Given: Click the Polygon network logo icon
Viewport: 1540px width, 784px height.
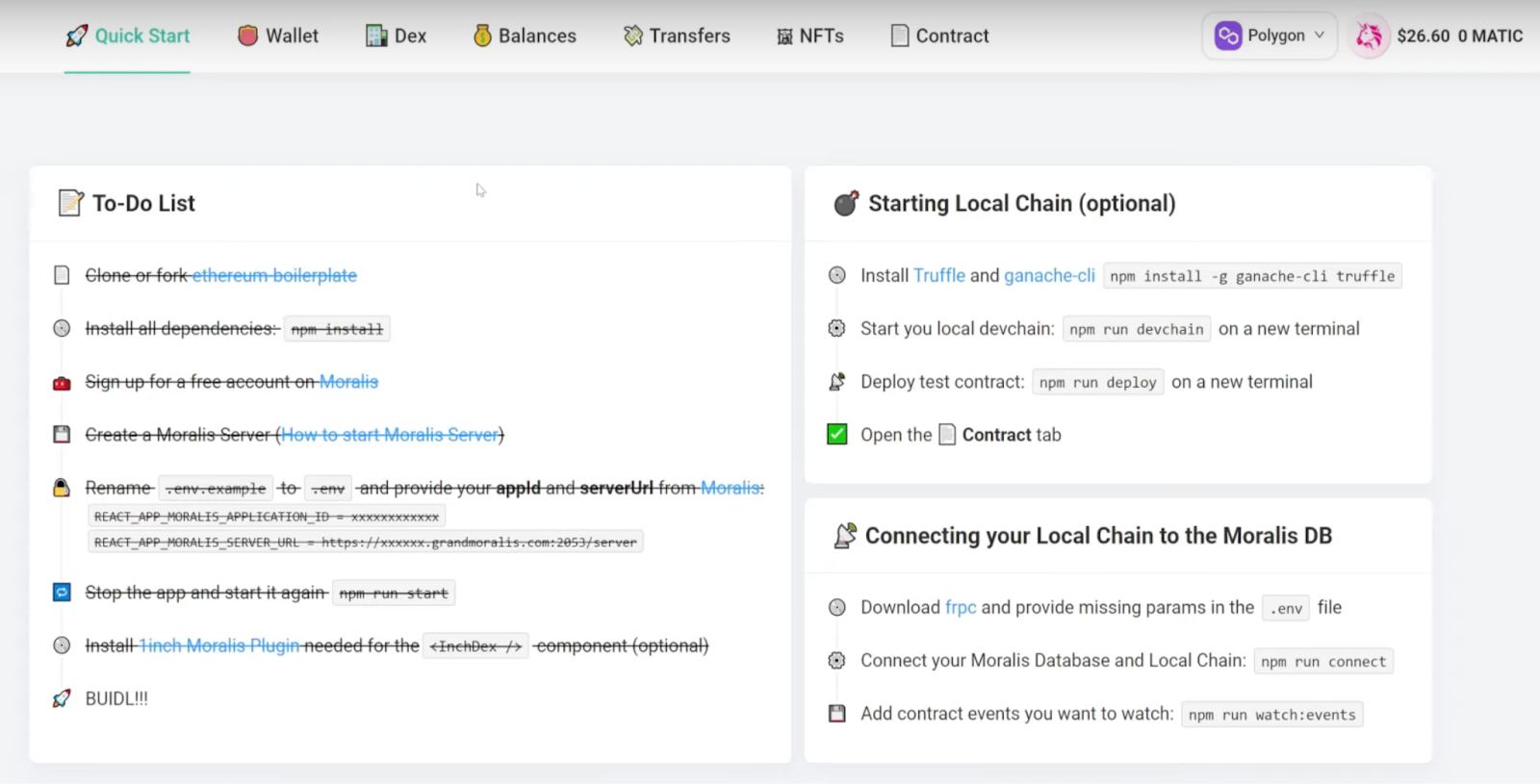Looking at the screenshot, I should click(1228, 36).
